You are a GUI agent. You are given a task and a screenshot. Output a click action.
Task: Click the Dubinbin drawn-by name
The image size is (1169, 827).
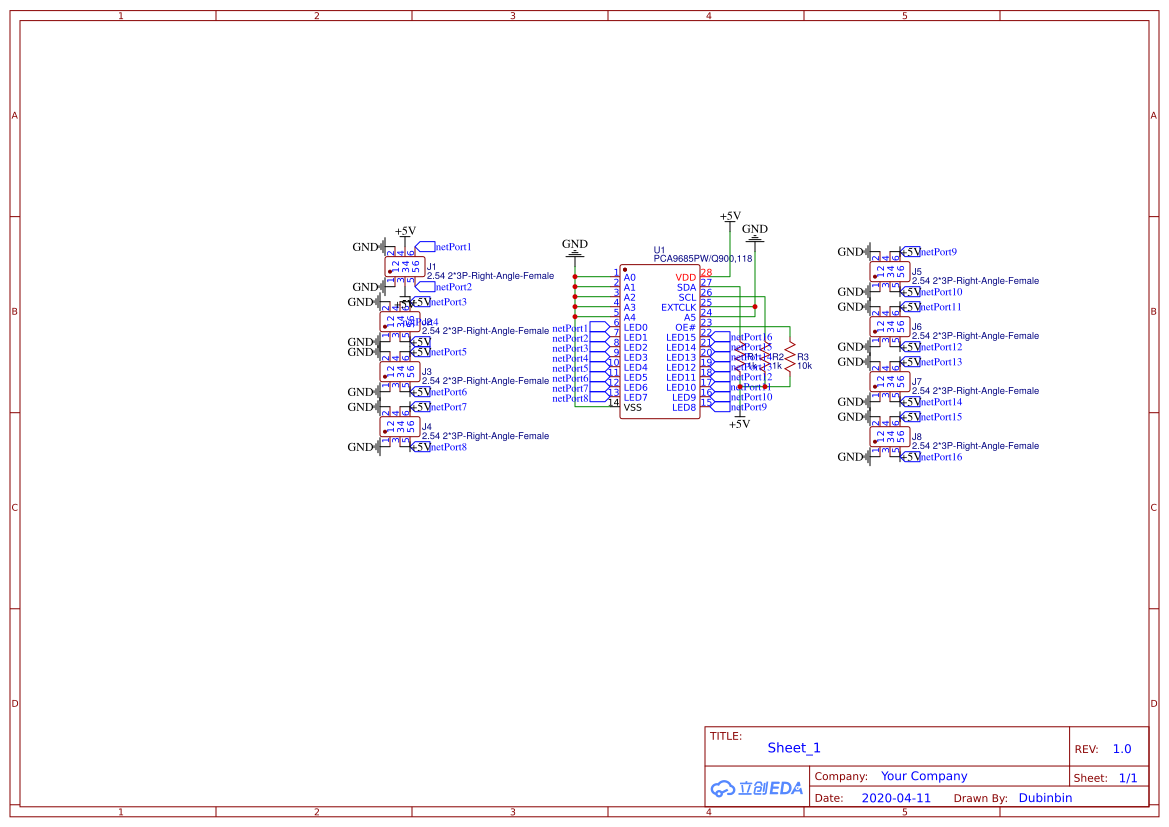(1045, 798)
